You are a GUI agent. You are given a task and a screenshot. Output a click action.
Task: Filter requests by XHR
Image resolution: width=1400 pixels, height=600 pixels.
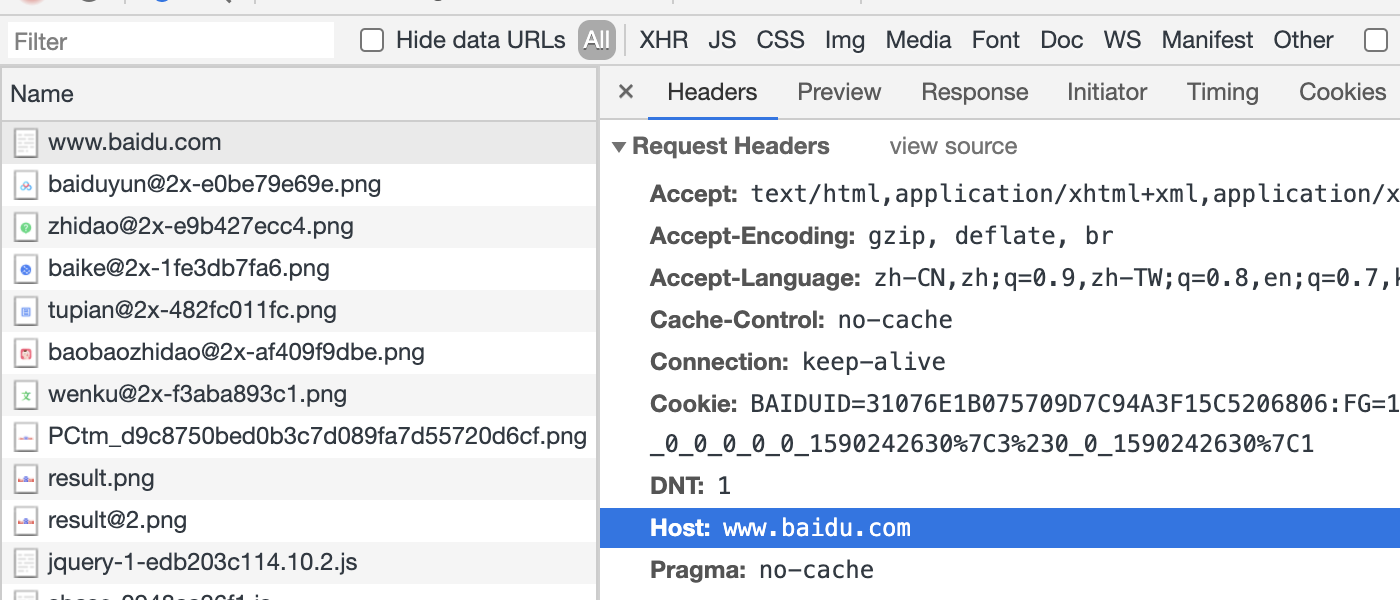[x=664, y=40]
